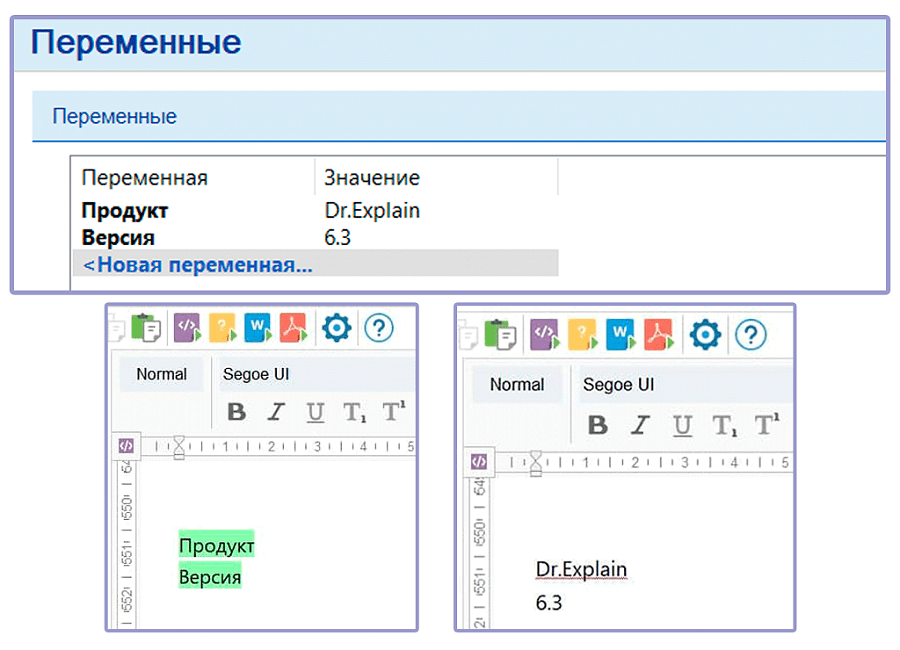Click the '6.3' text in the editor page
900x650 pixels.
pos(549,602)
